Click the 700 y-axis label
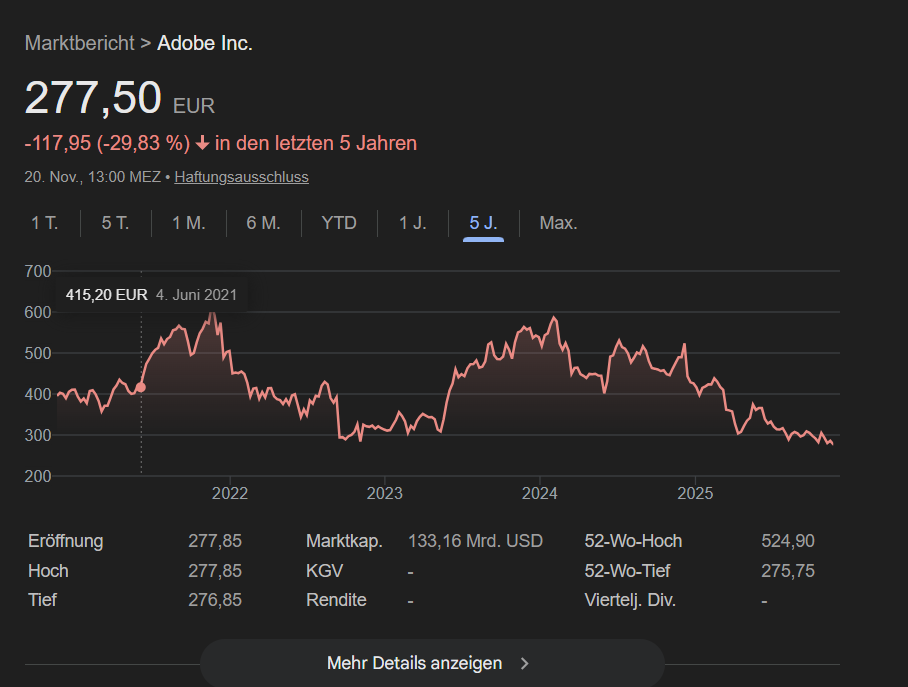Image resolution: width=908 pixels, height=687 pixels. pos(38,271)
